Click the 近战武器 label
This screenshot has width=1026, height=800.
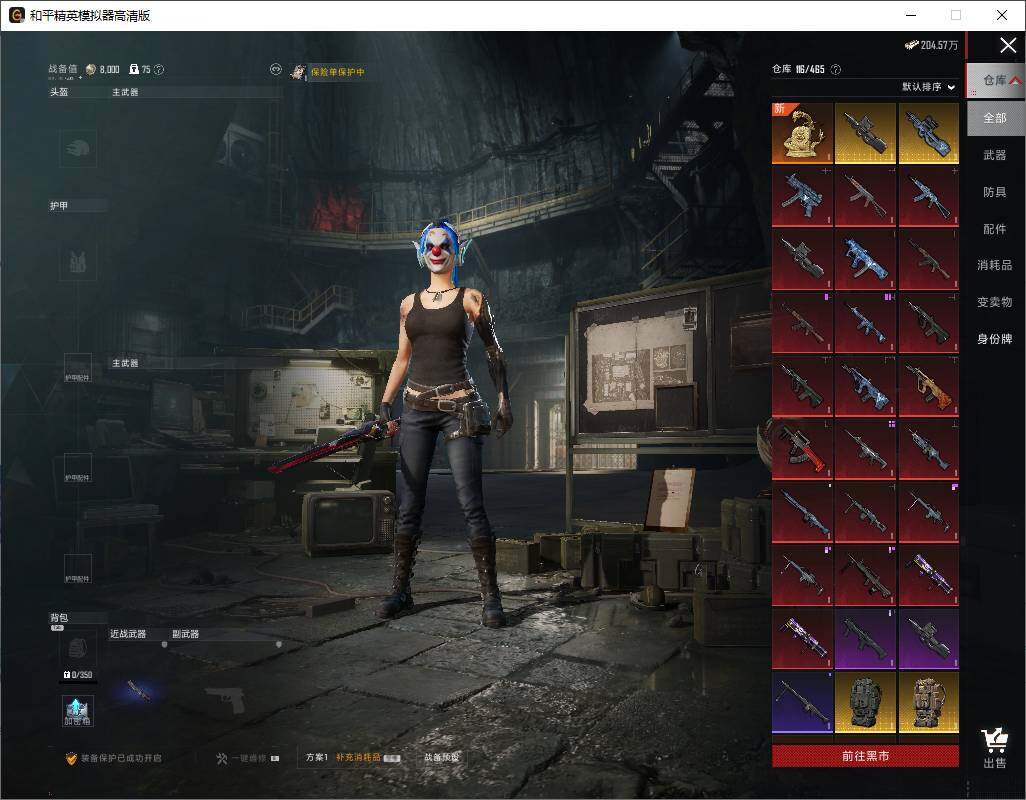pos(128,634)
